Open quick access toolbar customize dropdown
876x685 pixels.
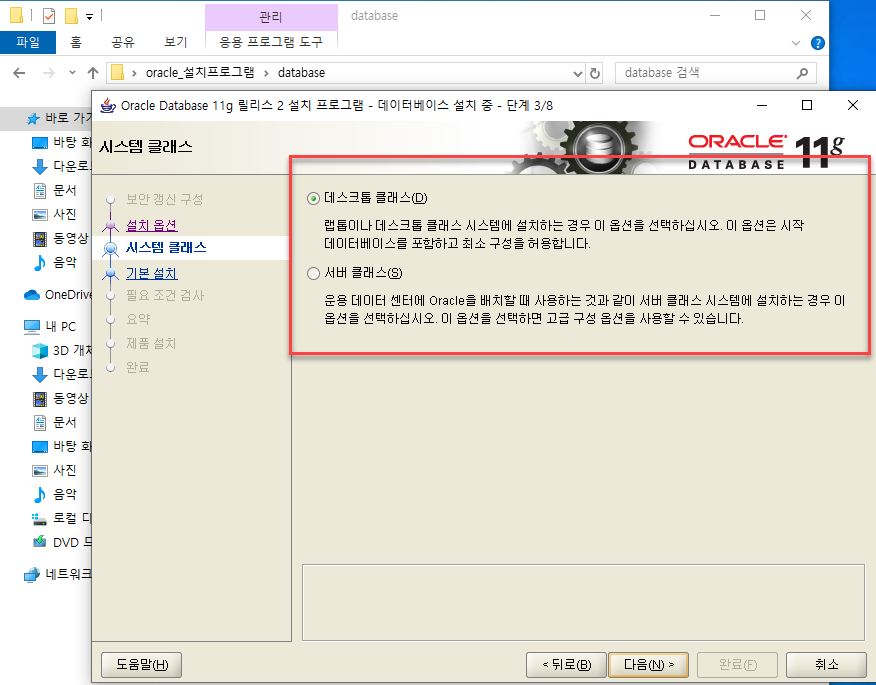tap(89, 17)
